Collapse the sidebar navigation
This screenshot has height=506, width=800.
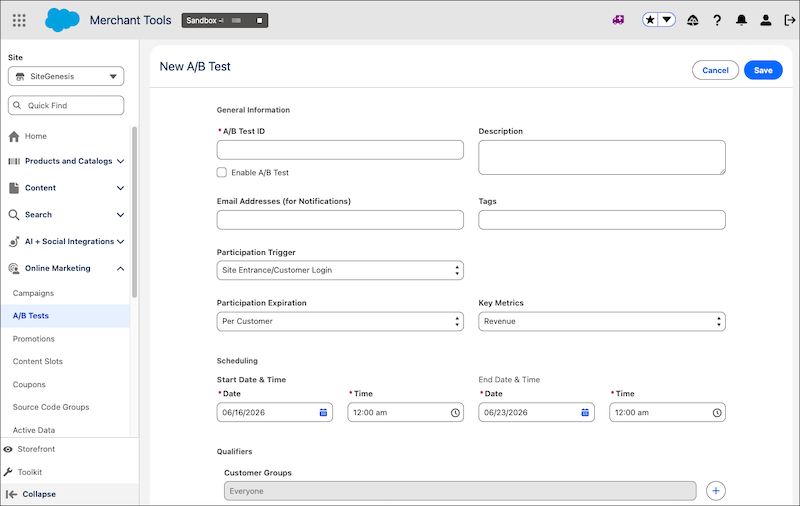pyautogui.click(x=39, y=494)
